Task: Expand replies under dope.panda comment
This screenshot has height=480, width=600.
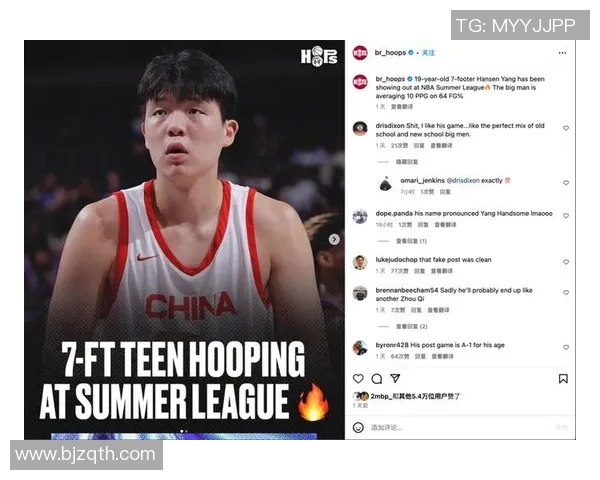Action: 411,241
